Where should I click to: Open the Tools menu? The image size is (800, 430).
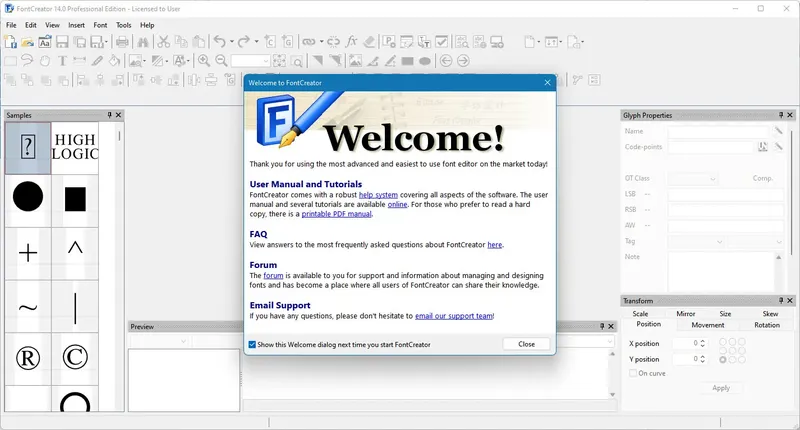pos(123,25)
